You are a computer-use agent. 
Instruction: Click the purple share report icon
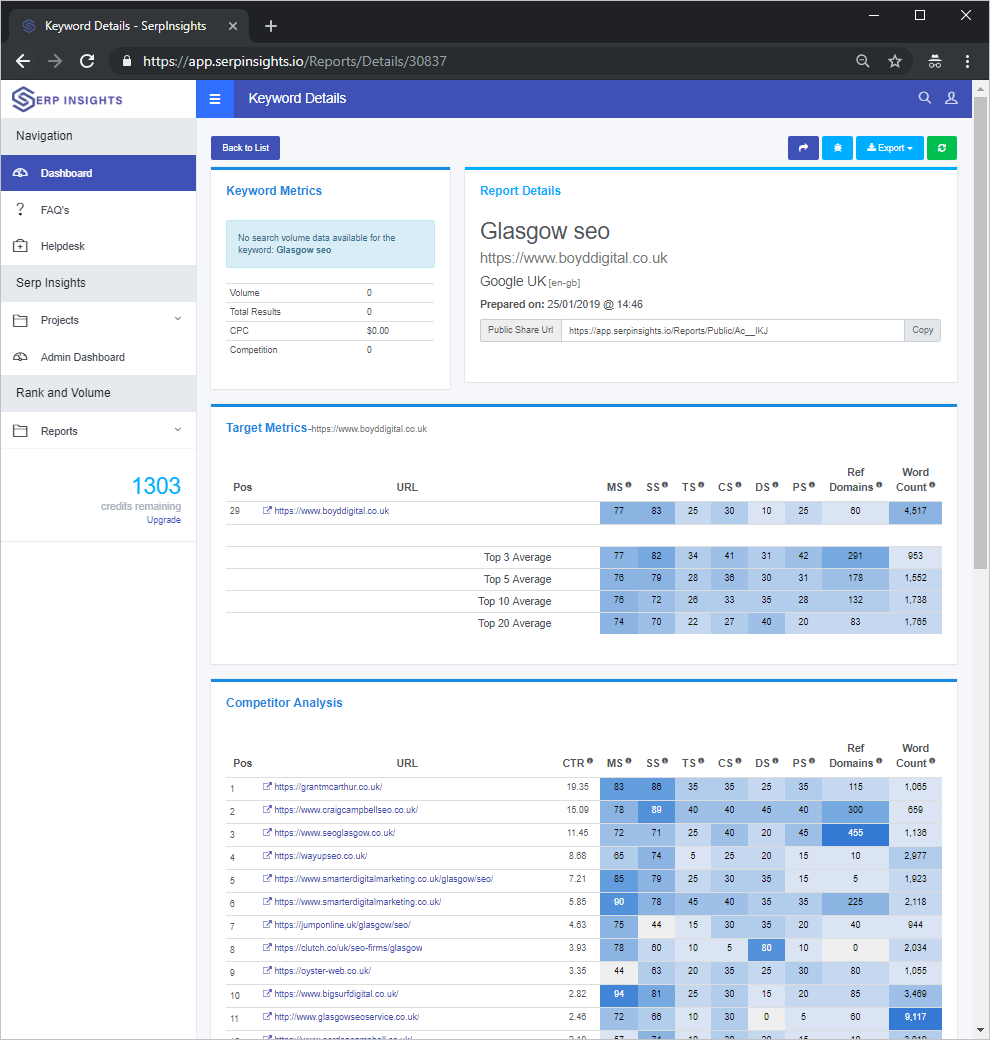pos(804,147)
